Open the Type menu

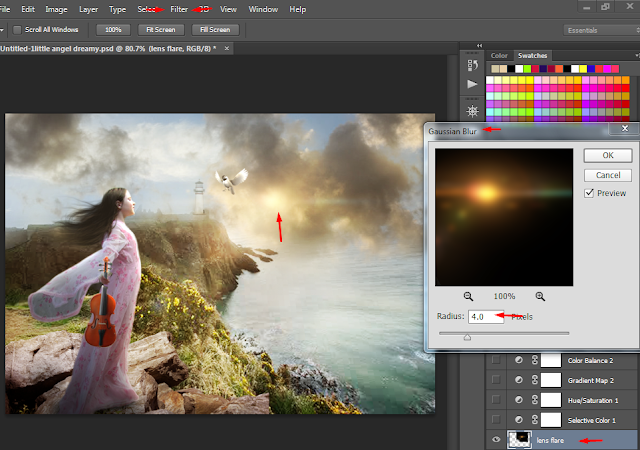click(117, 9)
